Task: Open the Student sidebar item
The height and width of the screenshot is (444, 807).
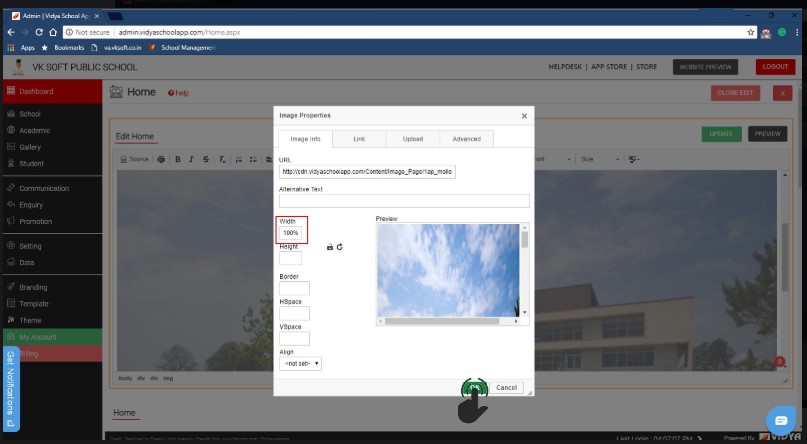Action: (x=31, y=164)
